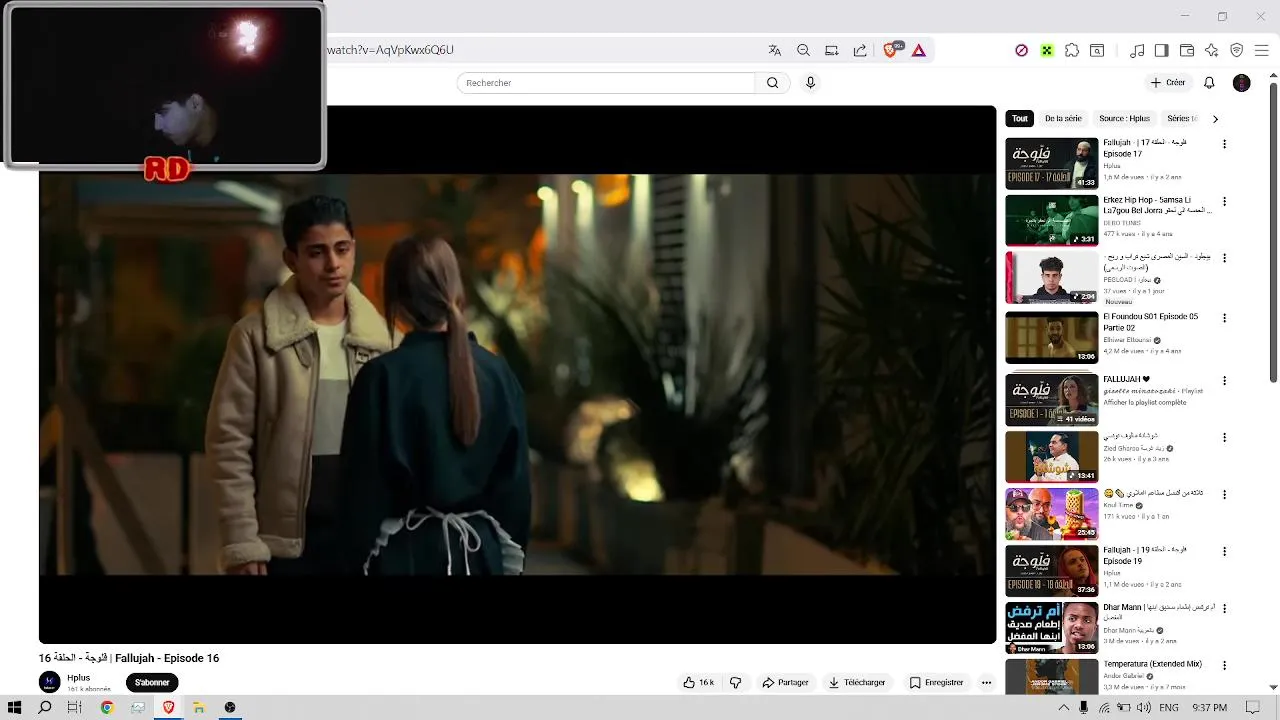Open options menu for Erkez Hip Hop video
The height and width of the screenshot is (720, 1280).
[1224, 201]
